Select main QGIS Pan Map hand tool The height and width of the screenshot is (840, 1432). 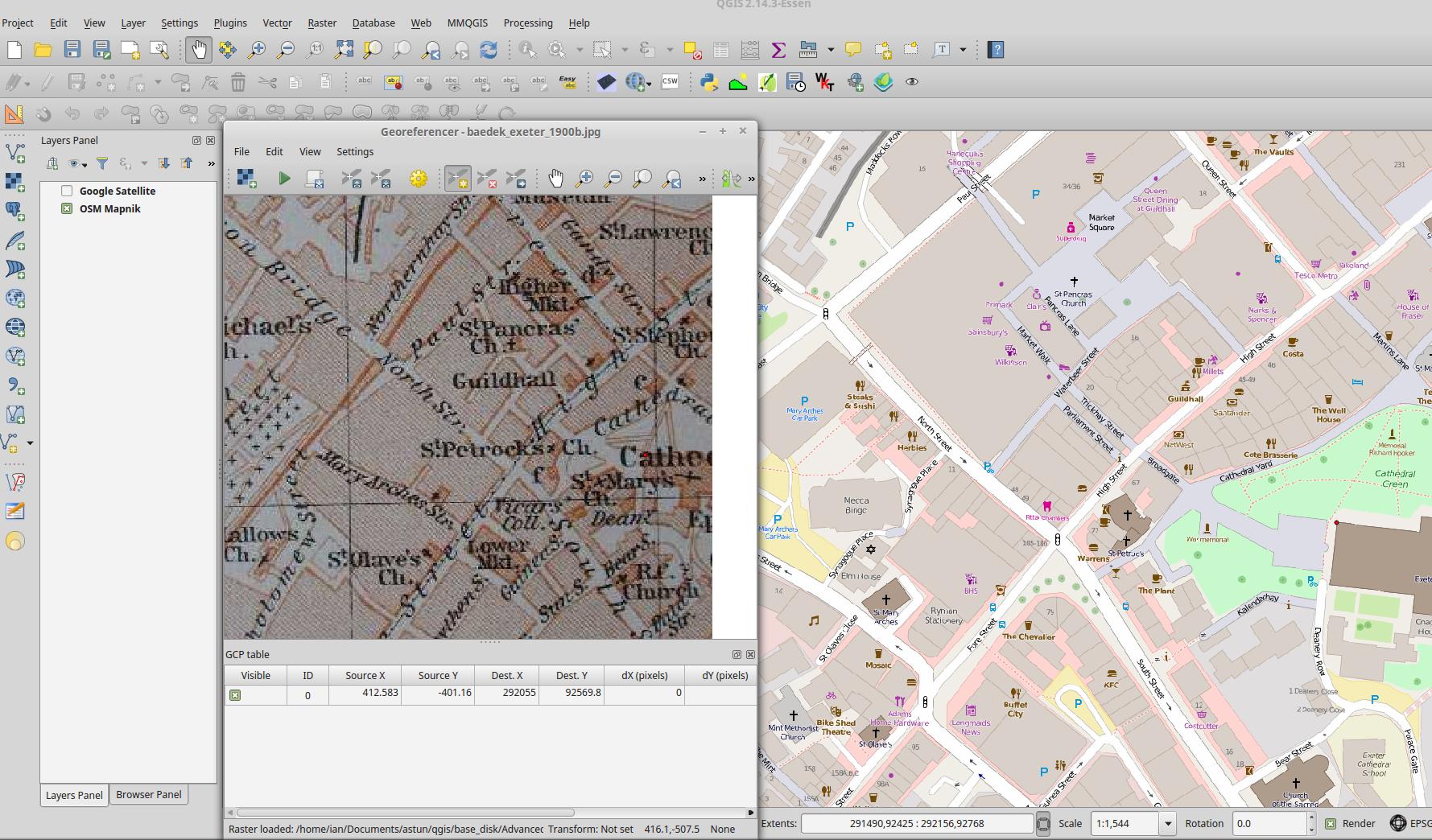pos(198,50)
